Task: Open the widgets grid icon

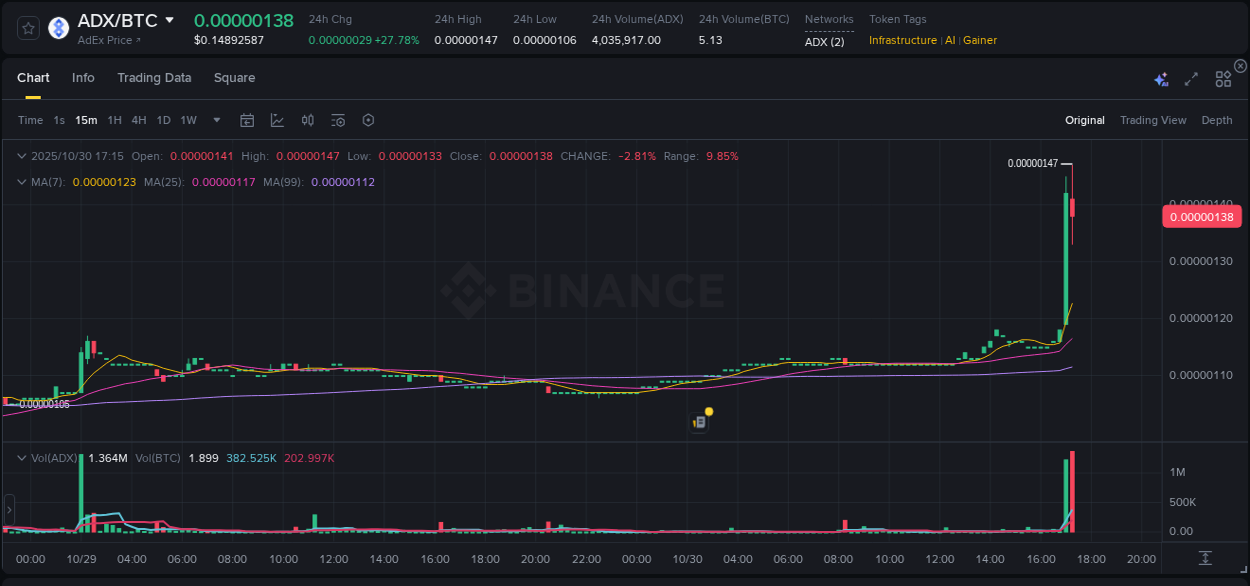Action: (1223, 77)
